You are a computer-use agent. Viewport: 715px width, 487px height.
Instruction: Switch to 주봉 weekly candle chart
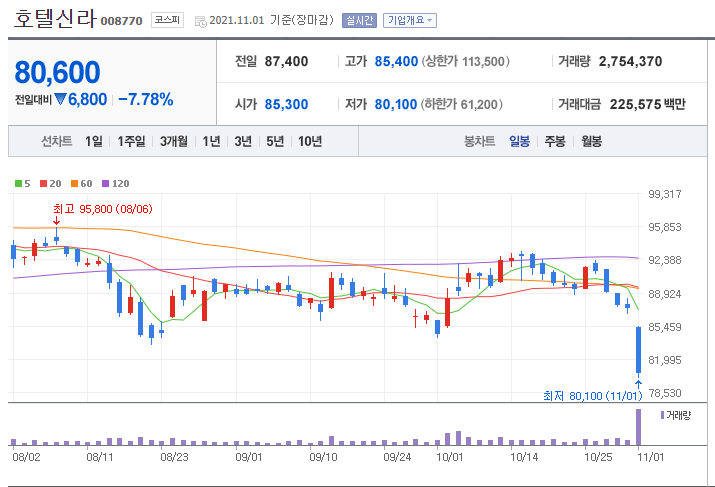point(555,141)
